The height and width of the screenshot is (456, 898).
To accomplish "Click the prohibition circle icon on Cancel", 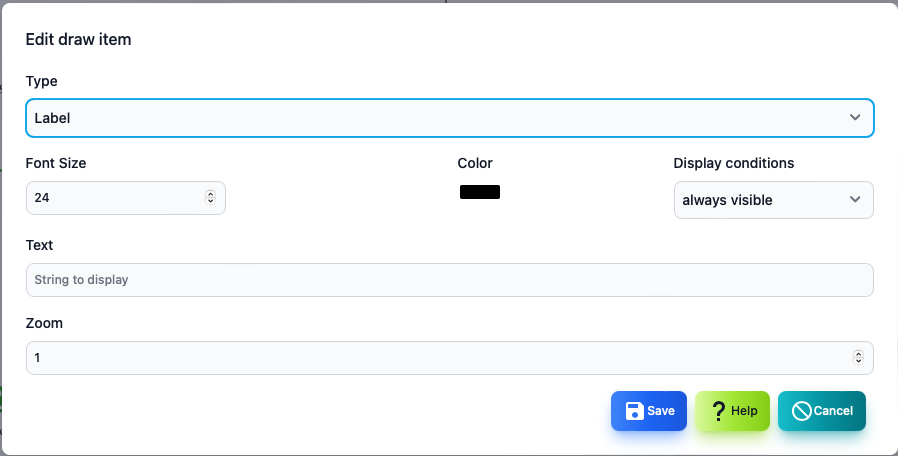I will click(802, 411).
